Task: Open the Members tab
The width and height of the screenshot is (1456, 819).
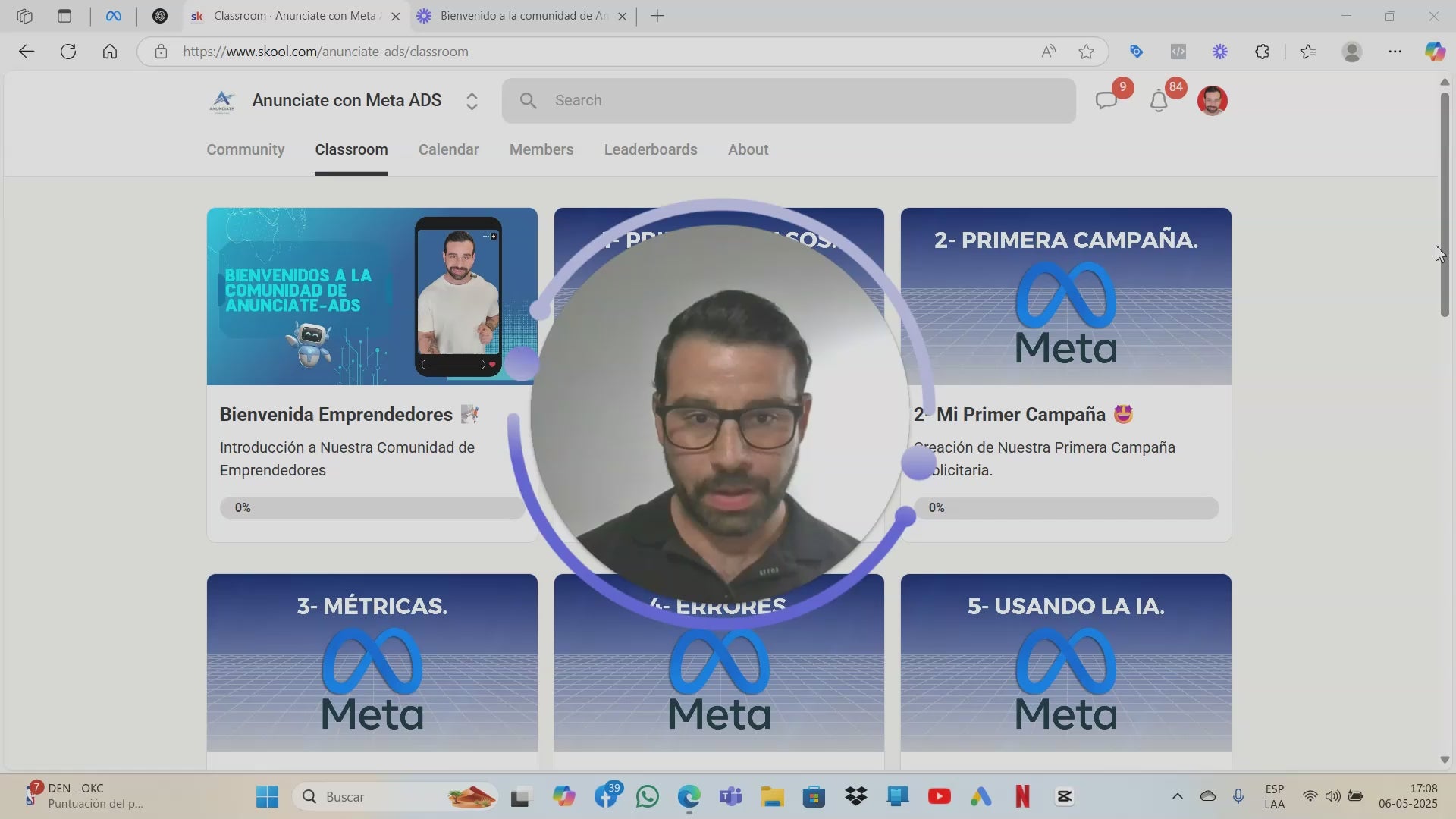Action: tap(541, 149)
